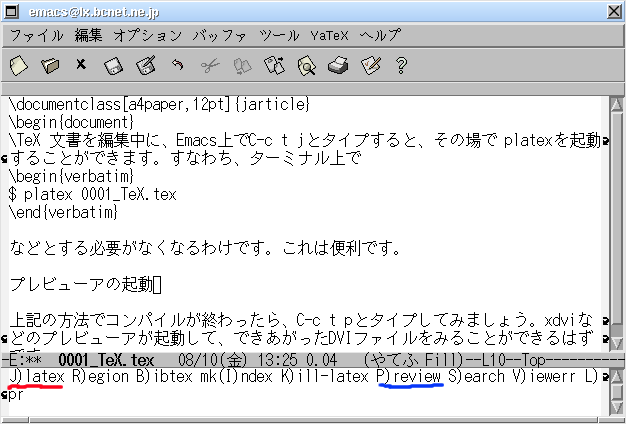The image size is (626, 424).
Task: Click the buffer name 0001_TeX.tex in mode line
Action: (x=106, y=361)
